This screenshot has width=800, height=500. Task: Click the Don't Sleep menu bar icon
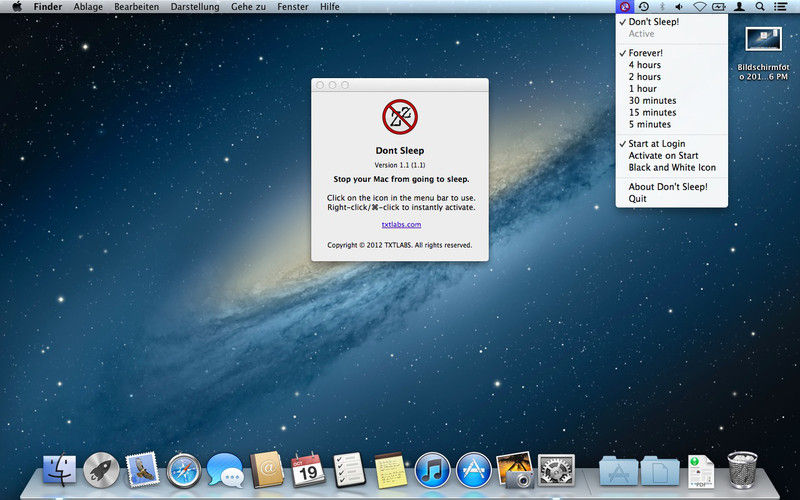click(624, 7)
